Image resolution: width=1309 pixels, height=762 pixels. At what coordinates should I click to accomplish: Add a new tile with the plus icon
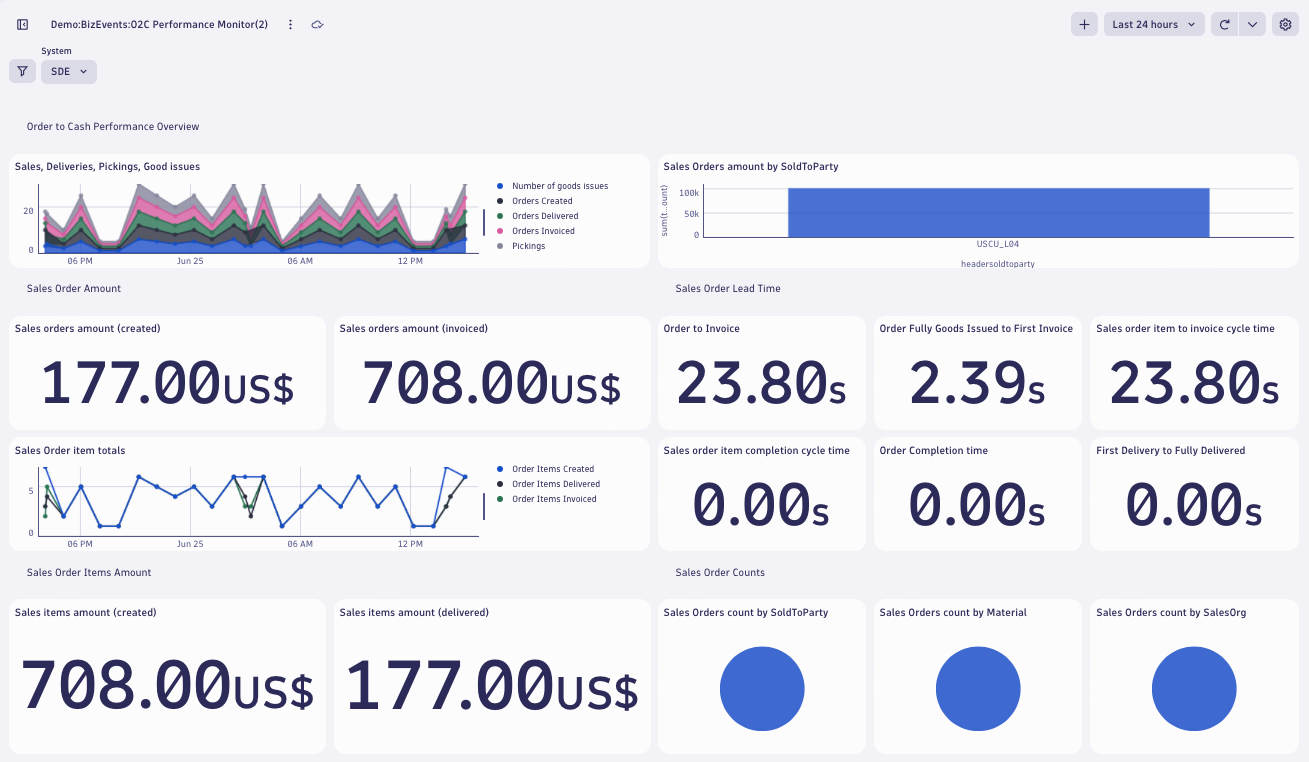click(1084, 24)
